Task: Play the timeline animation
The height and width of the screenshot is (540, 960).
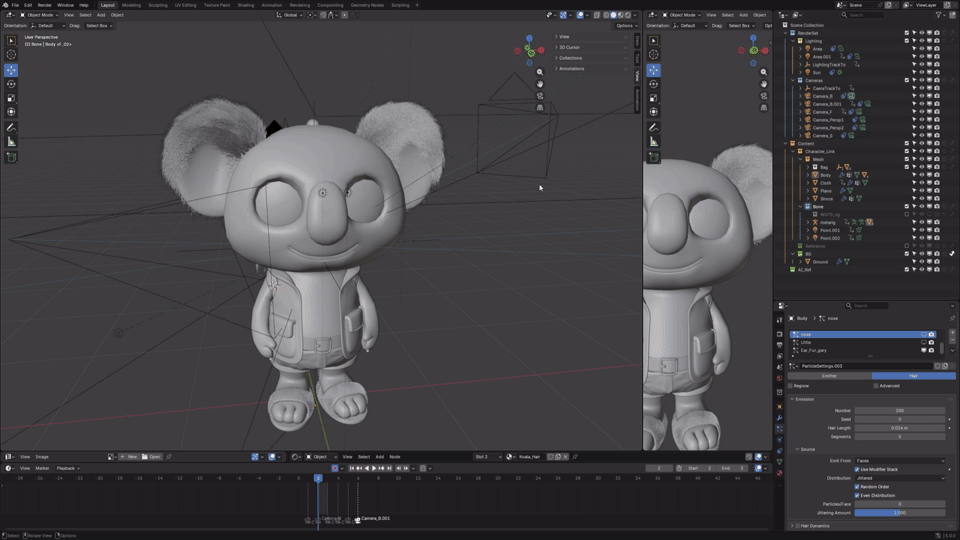Action: point(374,468)
